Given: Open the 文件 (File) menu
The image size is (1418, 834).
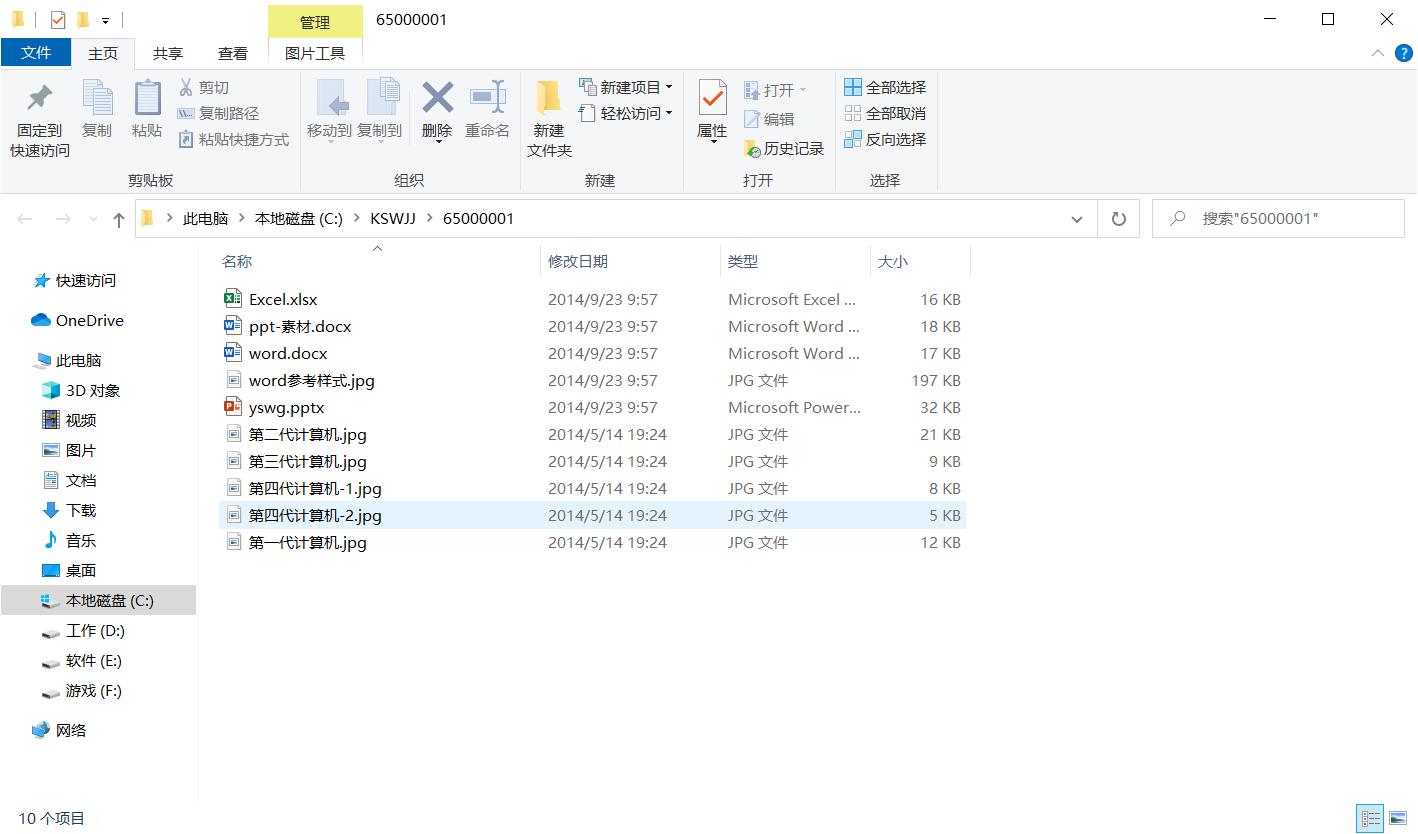Looking at the screenshot, I should point(36,53).
